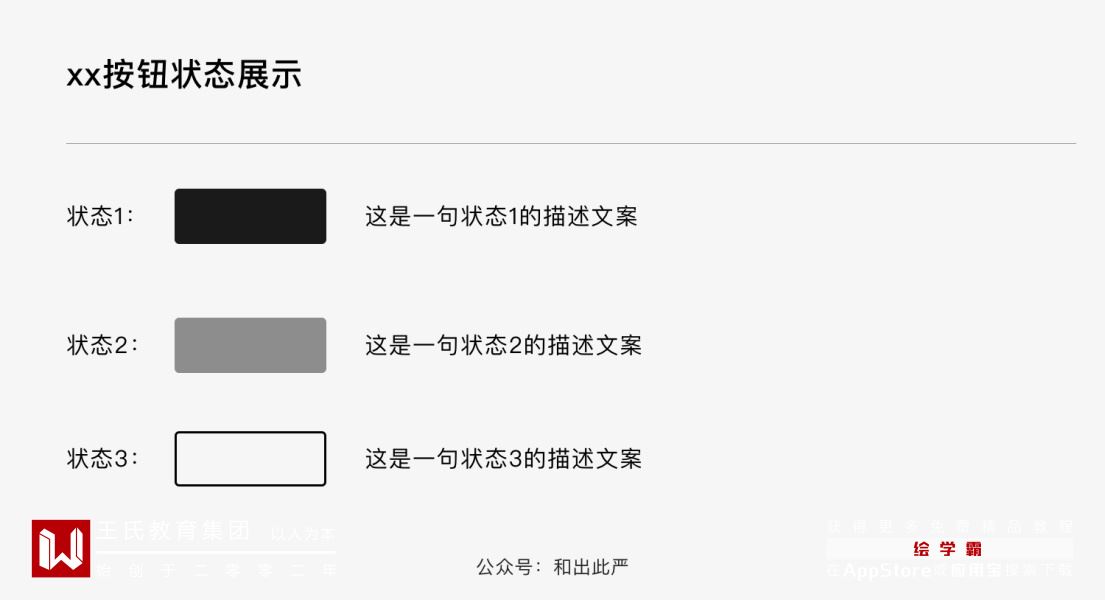The width and height of the screenshot is (1105, 600).
Task: Select the 状态2: label
Action: pyautogui.click(x=103, y=346)
